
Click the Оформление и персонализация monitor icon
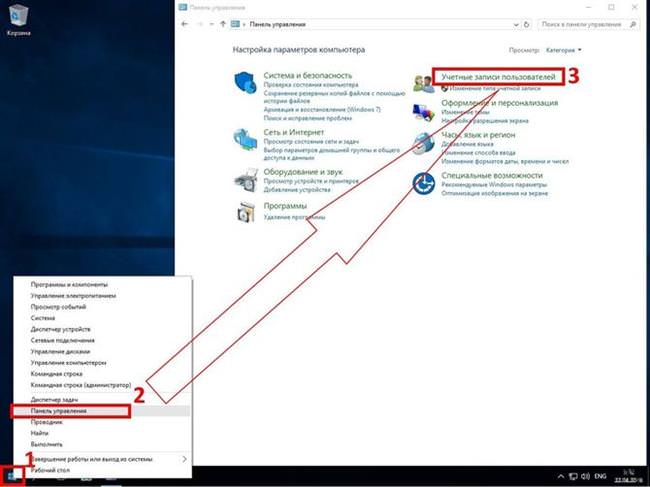pos(423,112)
